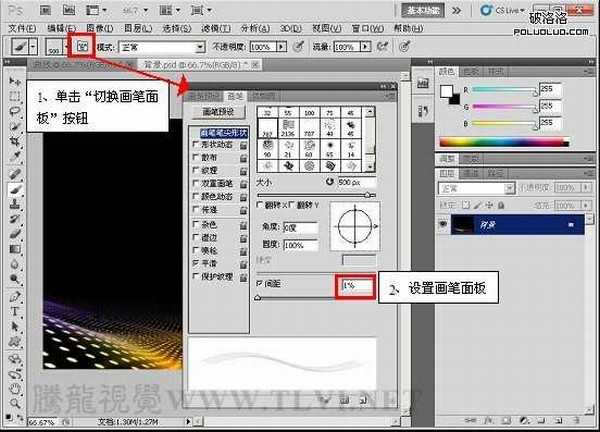The image size is (600, 432).
Task: Enable the 形状动态 (Shape Dynamics) checkbox
Action: pos(195,145)
